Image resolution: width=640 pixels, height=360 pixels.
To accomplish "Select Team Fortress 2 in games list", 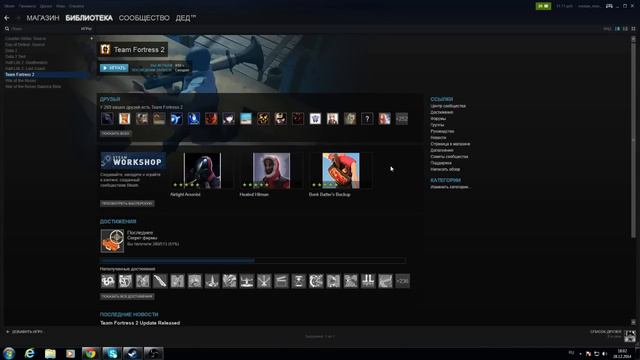I will [46, 75].
